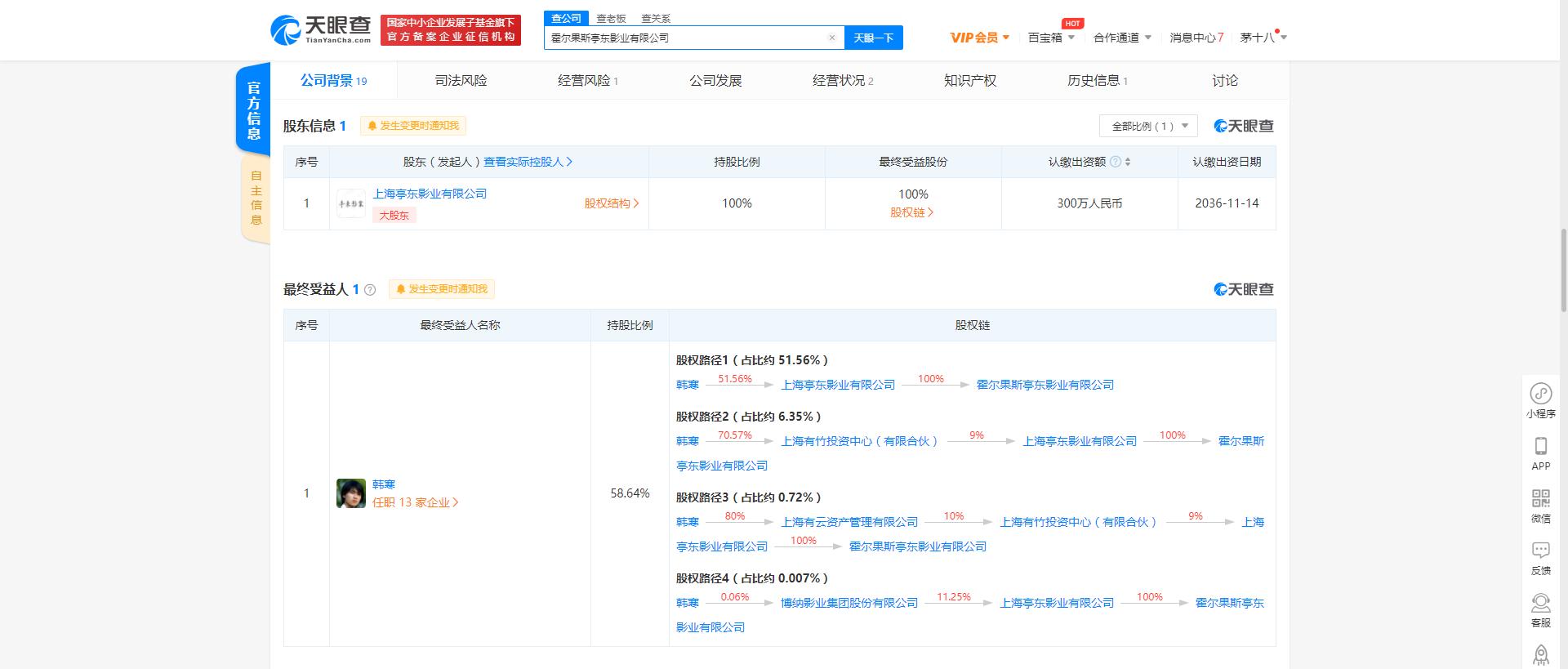Clear the search box with the X icon
The width and height of the screenshot is (1568, 669).
(831, 38)
